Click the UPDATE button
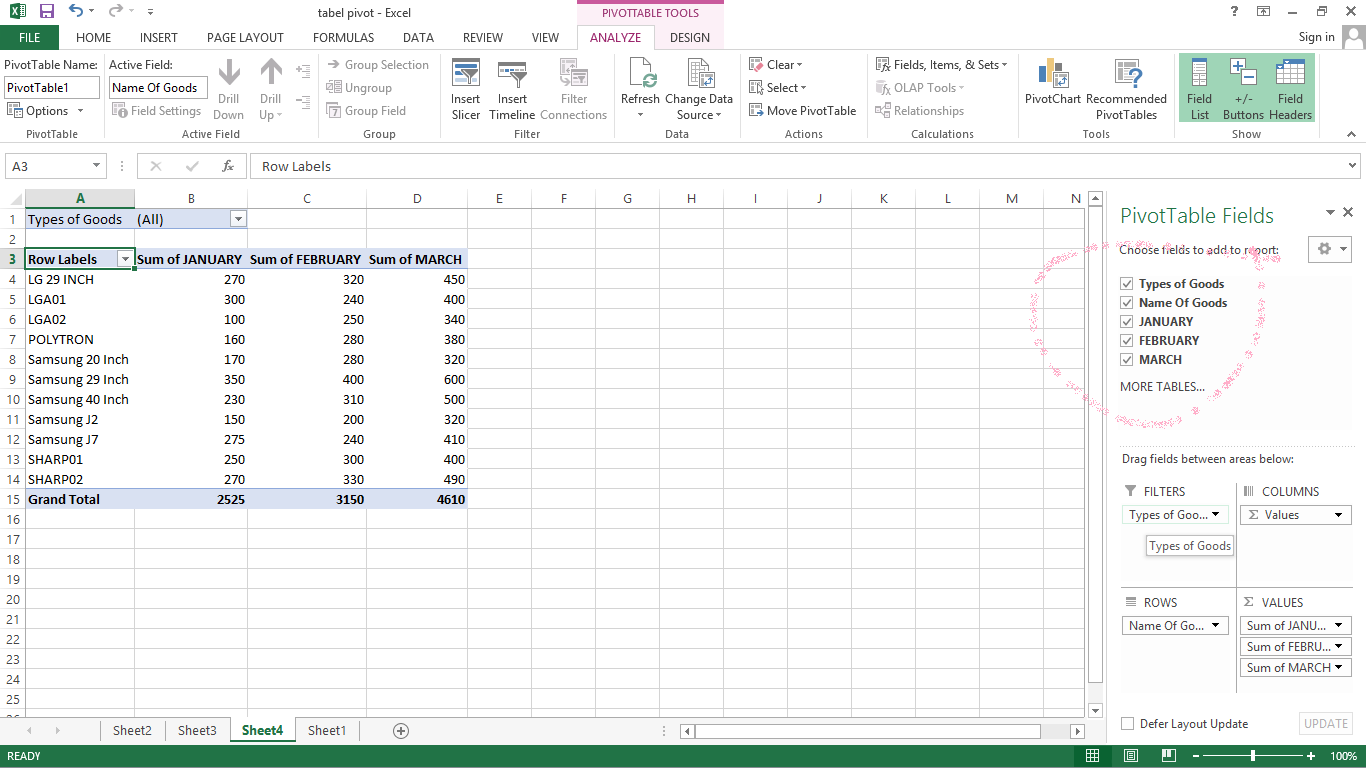The height and width of the screenshot is (768, 1366). 1325,723
